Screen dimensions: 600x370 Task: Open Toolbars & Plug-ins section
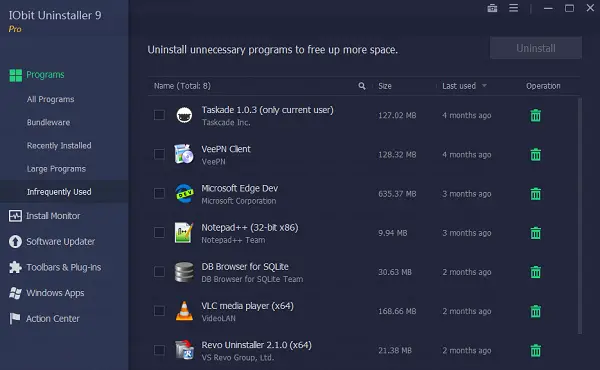point(64,267)
